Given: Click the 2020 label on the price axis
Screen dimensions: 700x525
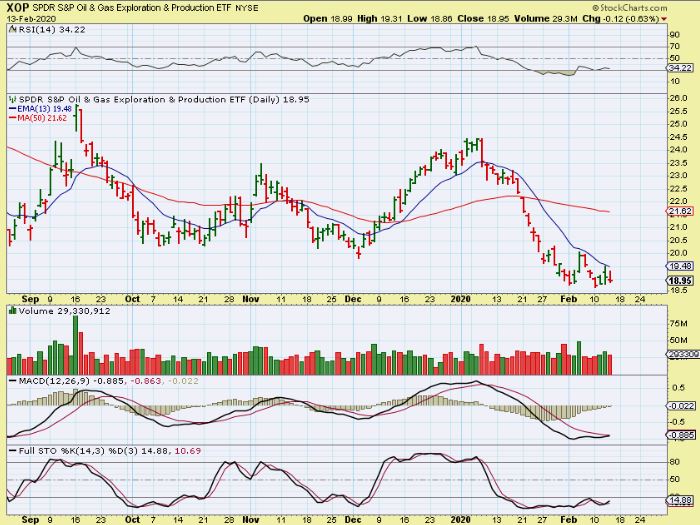Looking at the screenshot, I should pyautogui.click(x=460, y=299).
